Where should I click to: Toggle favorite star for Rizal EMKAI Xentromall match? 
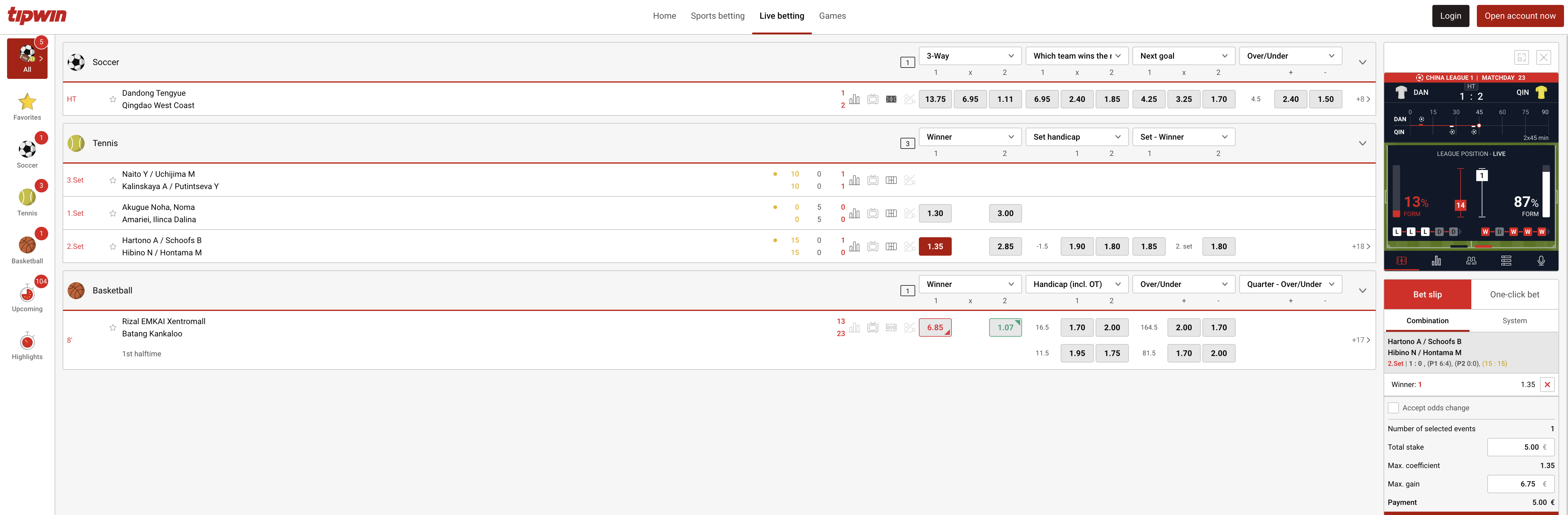(x=112, y=327)
